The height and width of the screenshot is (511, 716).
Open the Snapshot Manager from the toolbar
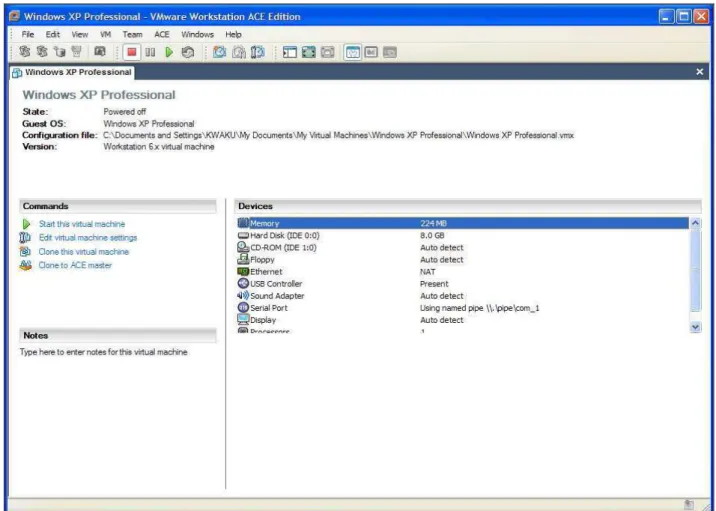(258, 53)
